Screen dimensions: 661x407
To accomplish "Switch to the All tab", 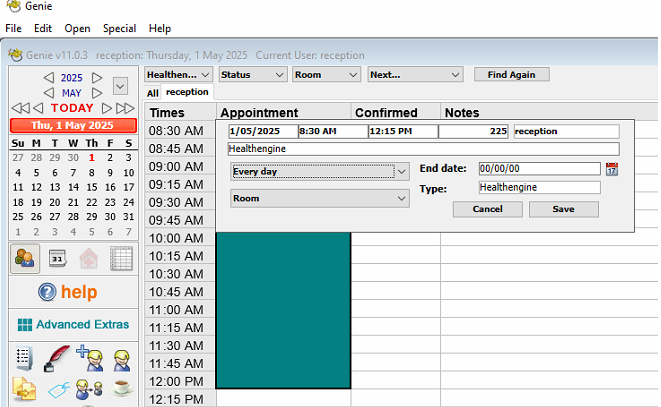I will click(153, 93).
